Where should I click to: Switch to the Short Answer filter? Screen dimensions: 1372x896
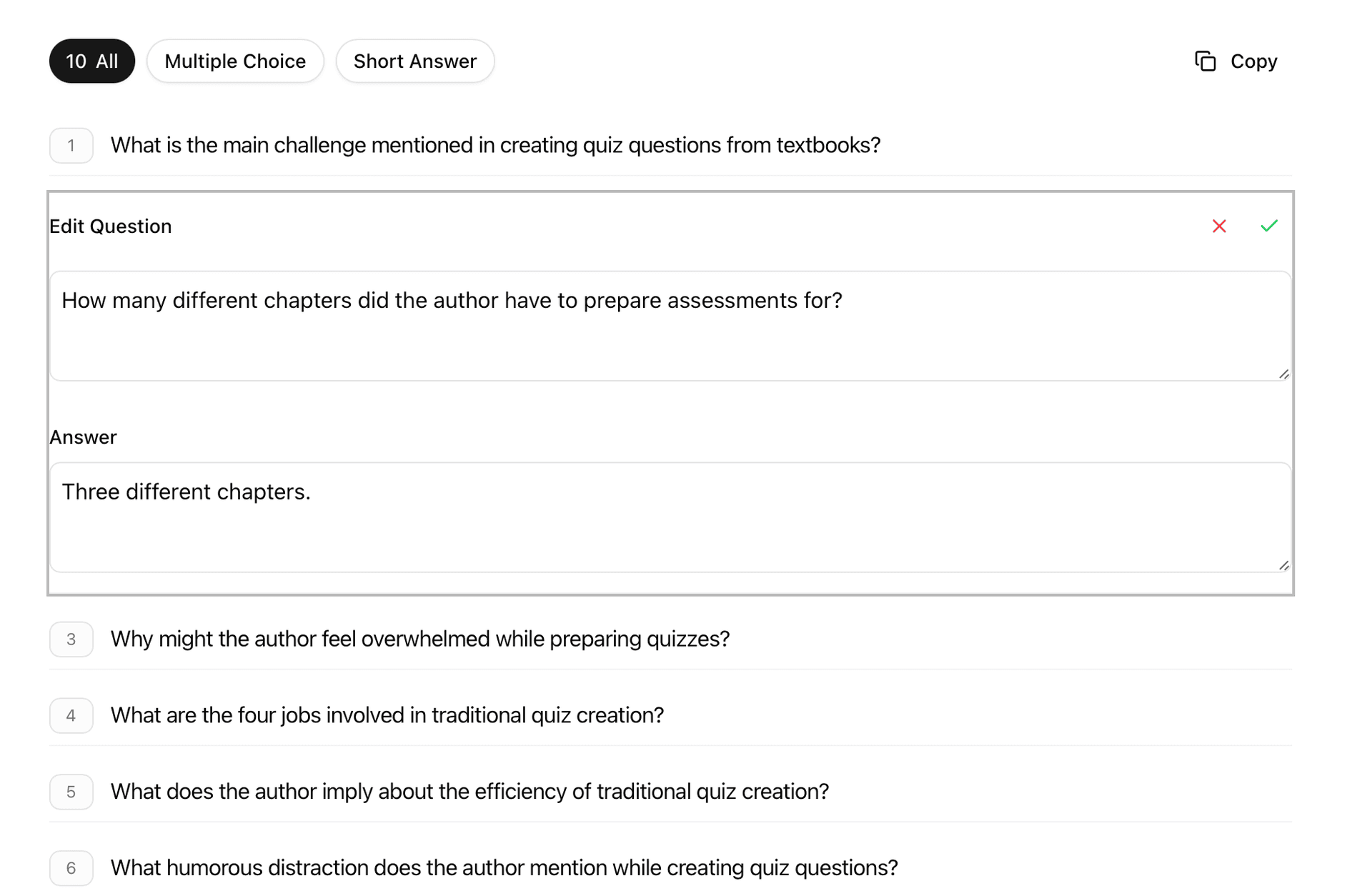pyautogui.click(x=414, y=61)
